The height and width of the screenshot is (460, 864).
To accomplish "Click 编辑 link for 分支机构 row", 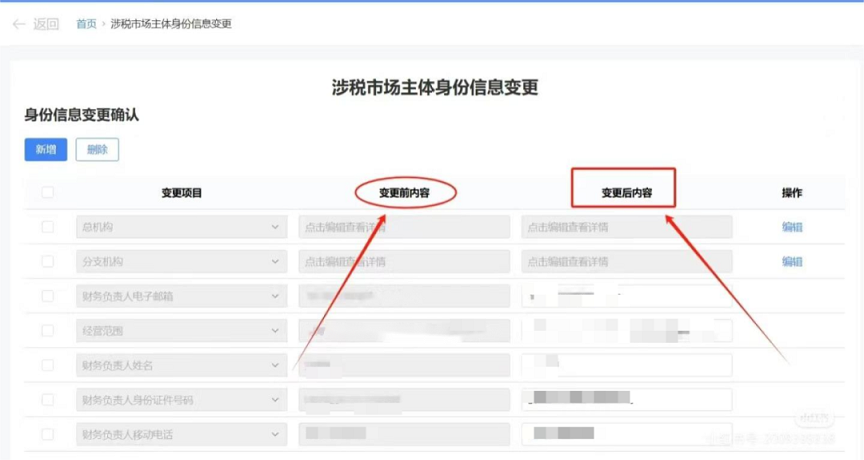I will tap(792, 262).
